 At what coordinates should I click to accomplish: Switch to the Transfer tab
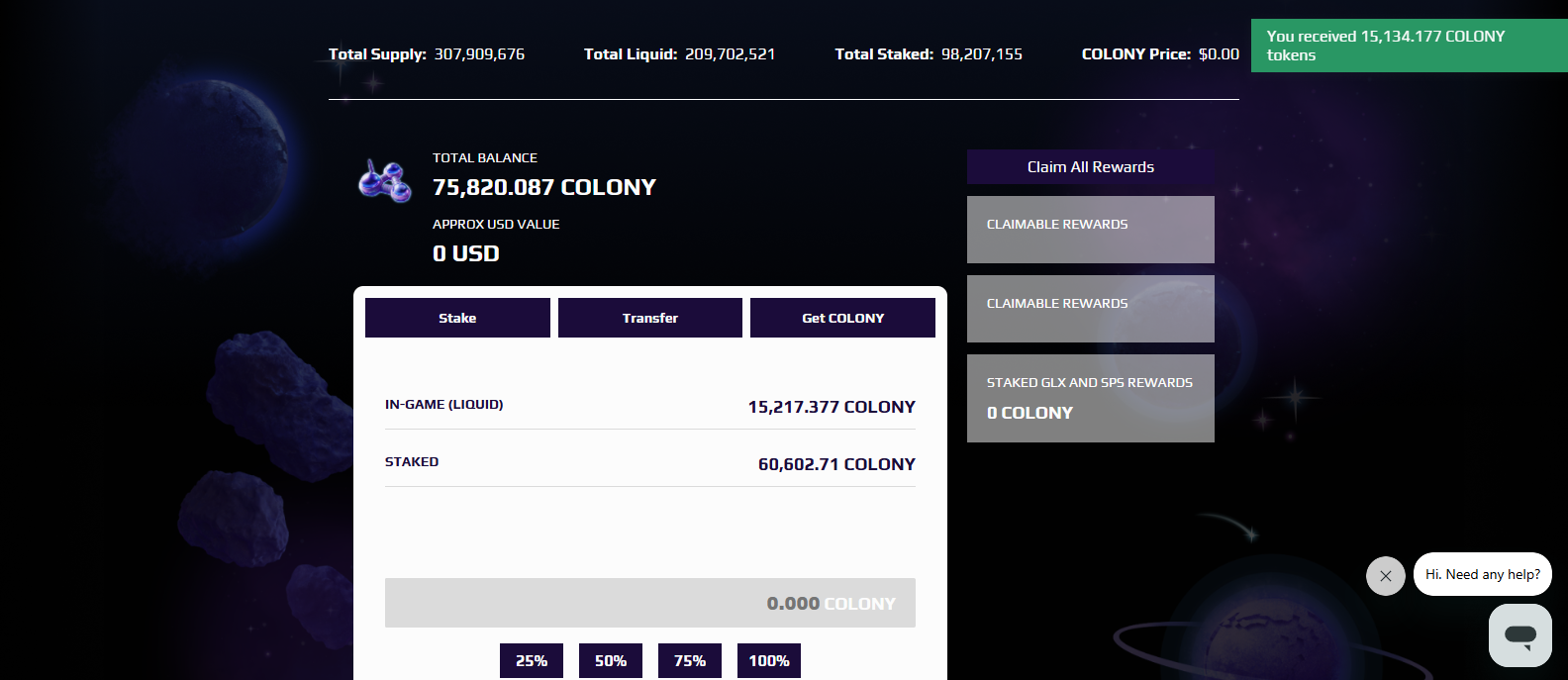(650, 318)
